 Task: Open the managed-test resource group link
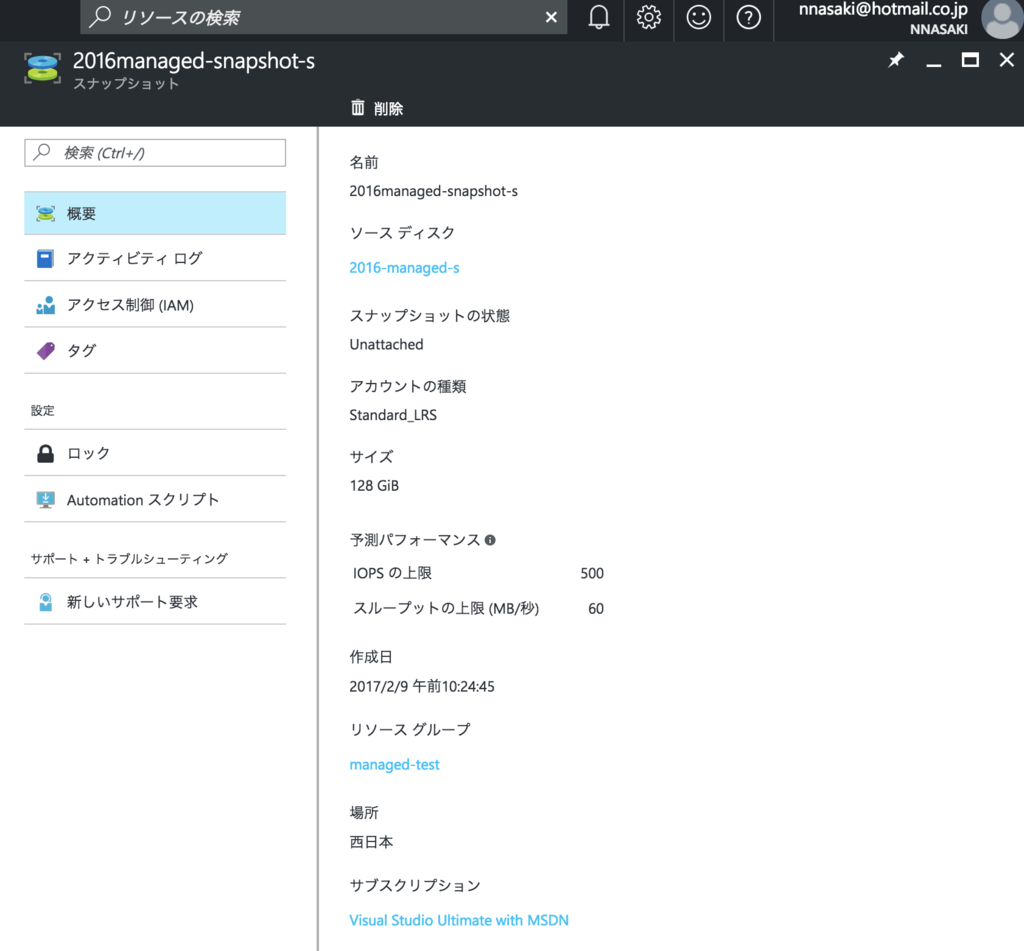394,765
